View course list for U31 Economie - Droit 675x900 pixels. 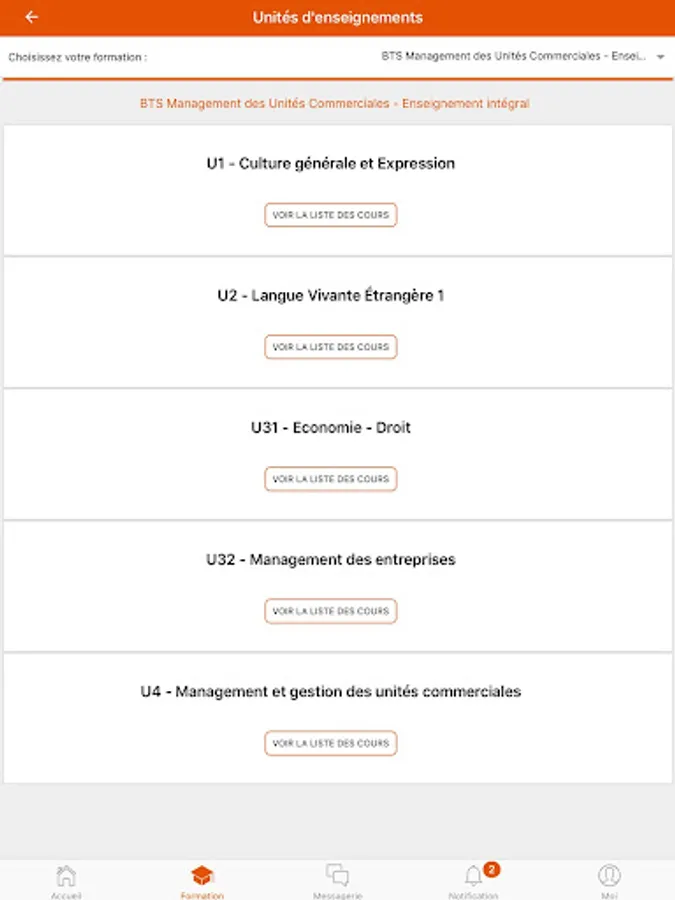coord(331,479)
